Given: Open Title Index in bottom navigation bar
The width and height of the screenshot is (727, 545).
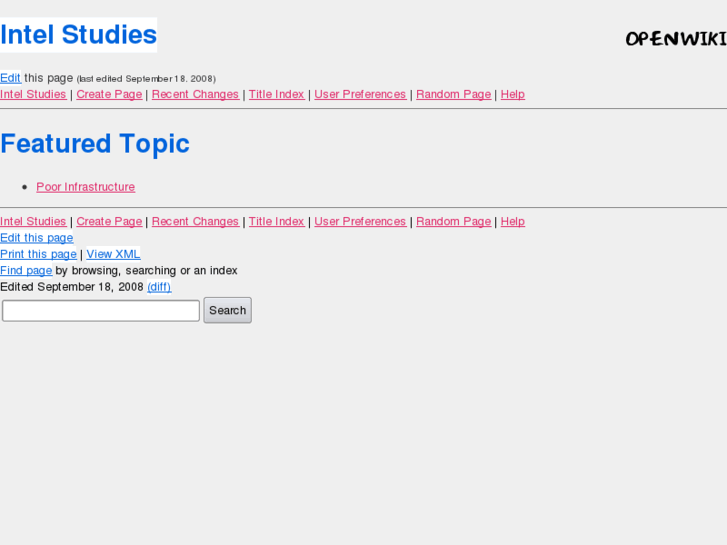Looking at the screenshot, I should coord(276,222).
